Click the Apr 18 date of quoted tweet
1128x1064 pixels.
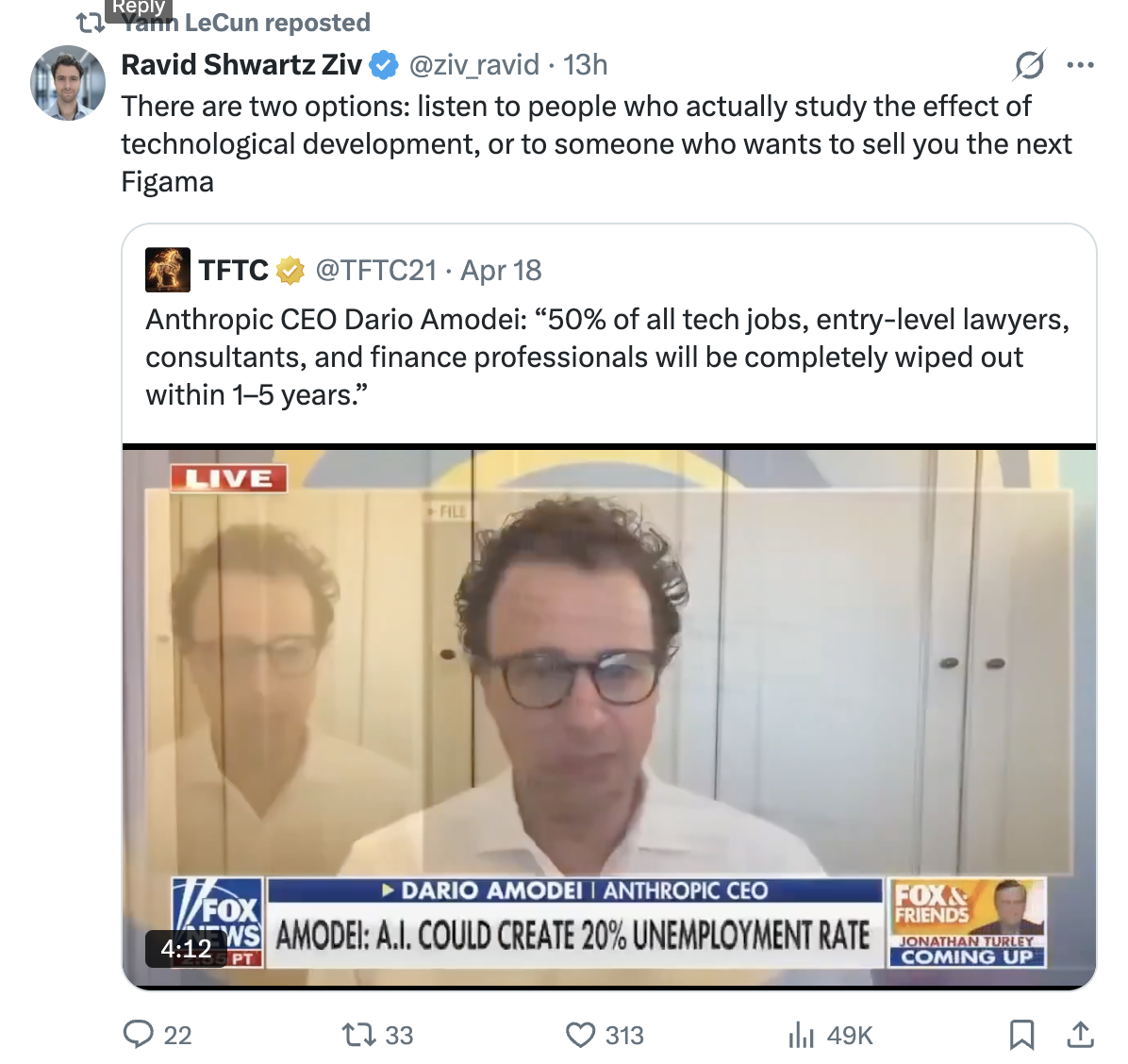[501, 271]
